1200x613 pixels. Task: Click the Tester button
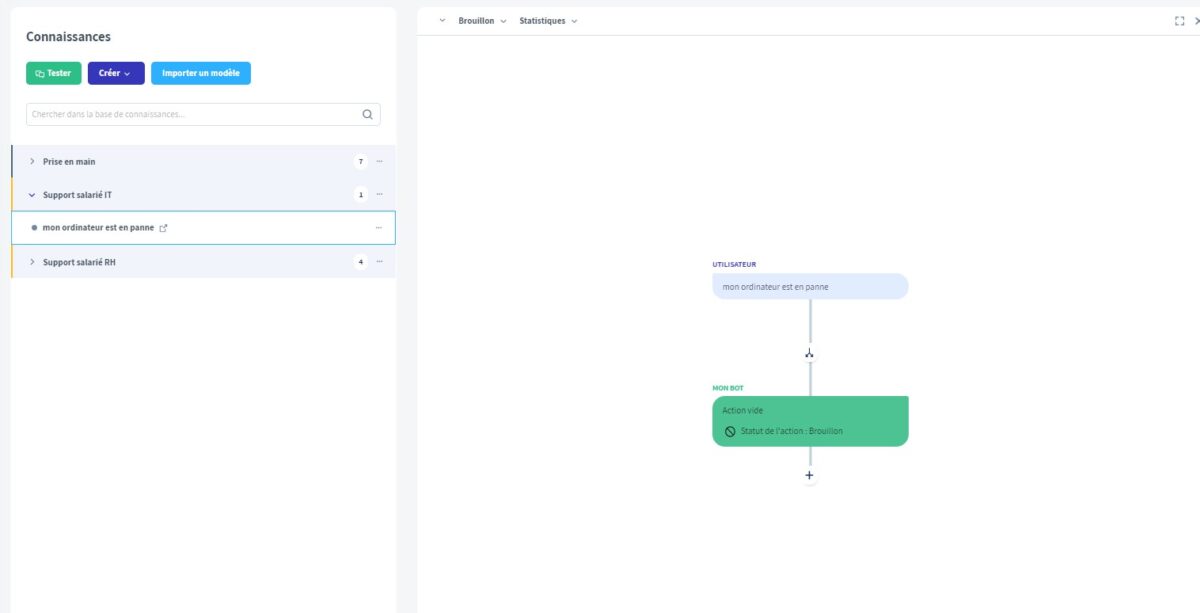tap(53, 72)
